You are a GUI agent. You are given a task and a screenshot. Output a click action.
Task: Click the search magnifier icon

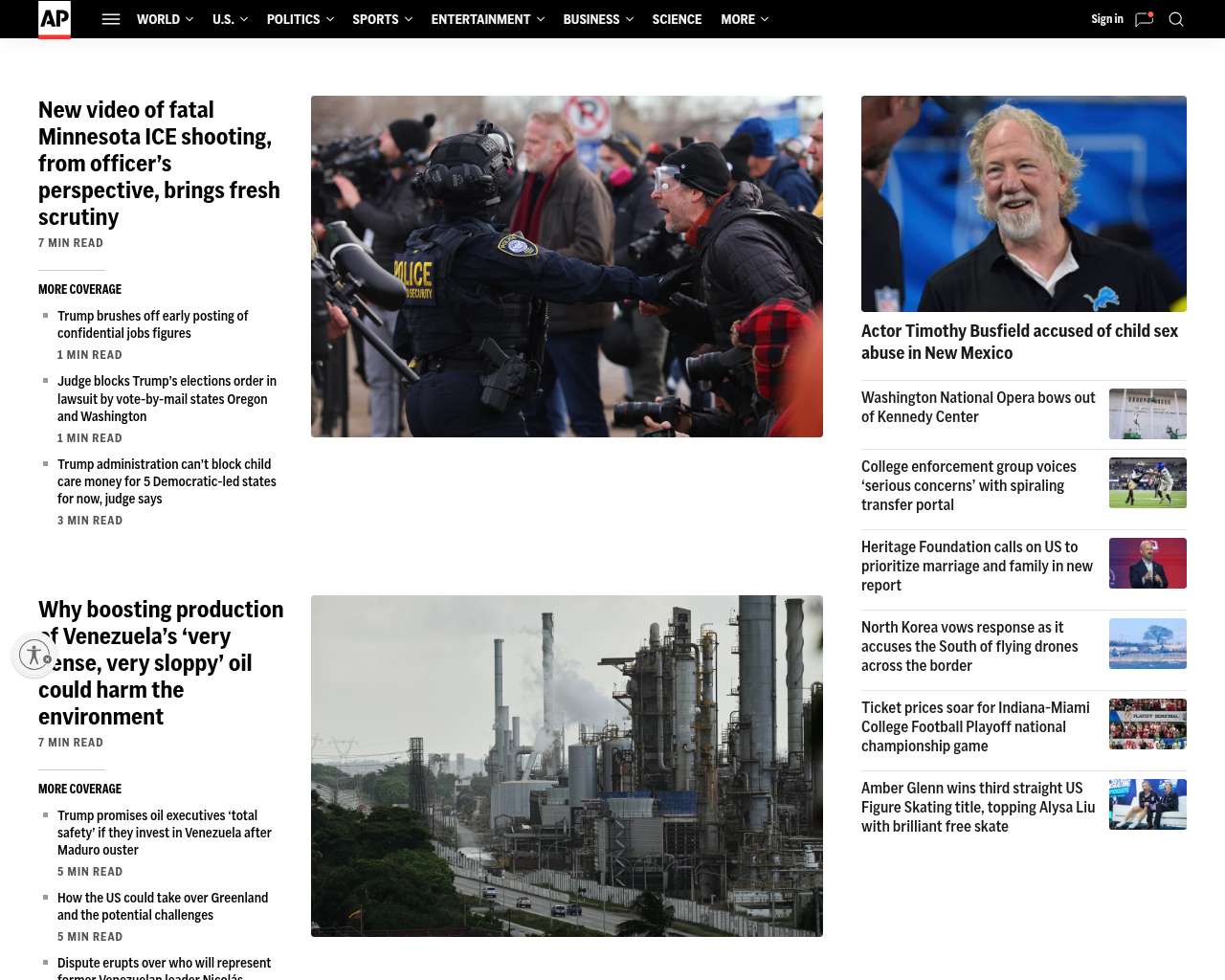pos(1176,19)
